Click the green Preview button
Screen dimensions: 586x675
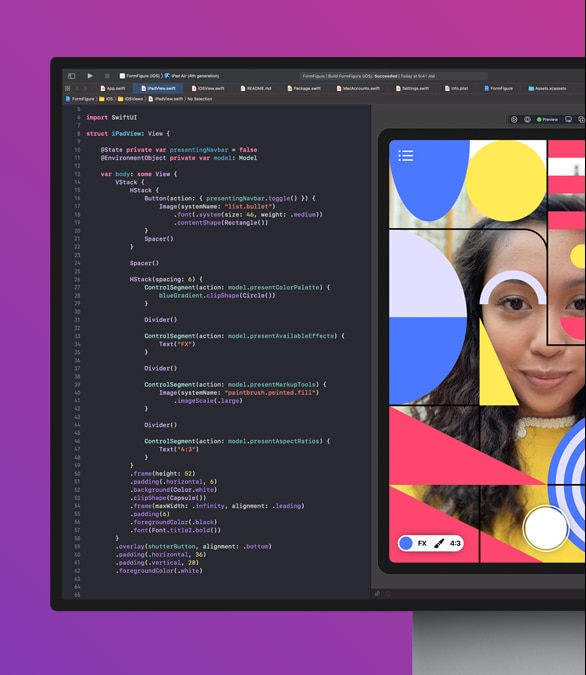547,119
